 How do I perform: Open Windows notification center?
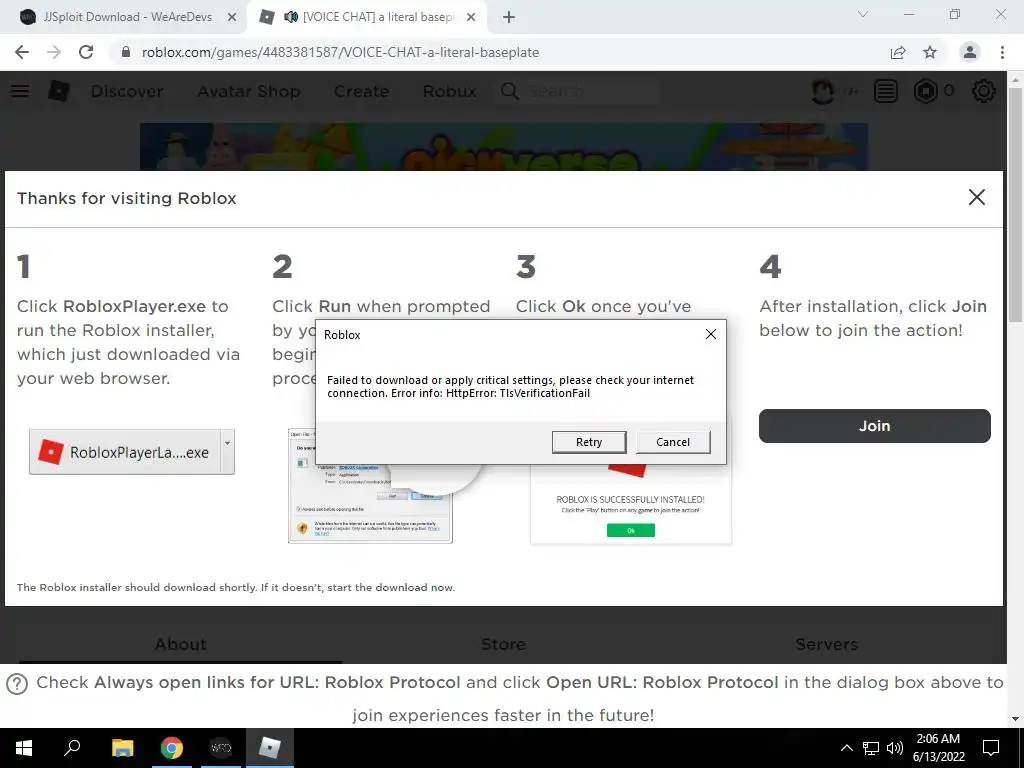(991, 748)
